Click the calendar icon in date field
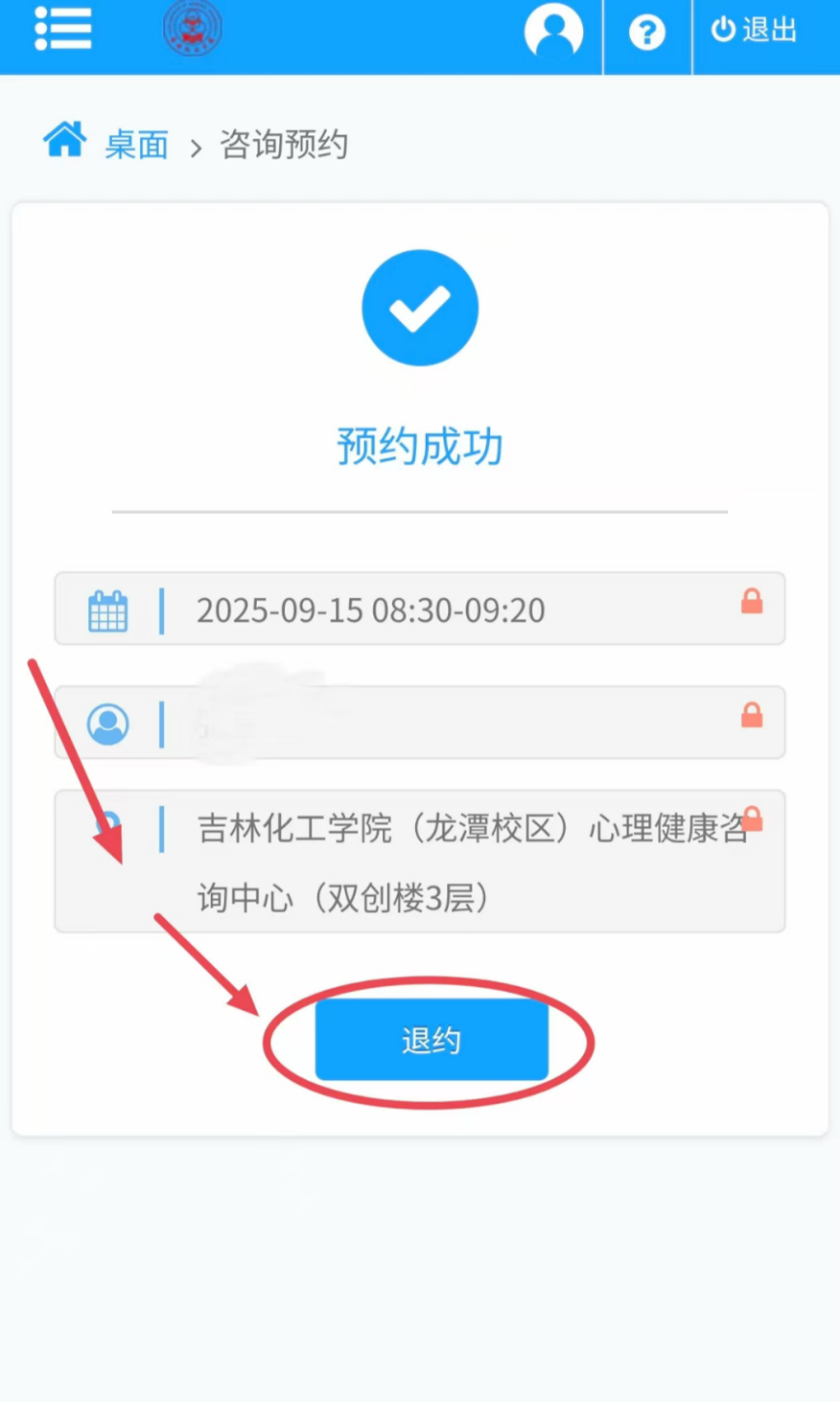This screenshot has height=1402, width=840. 108,612
